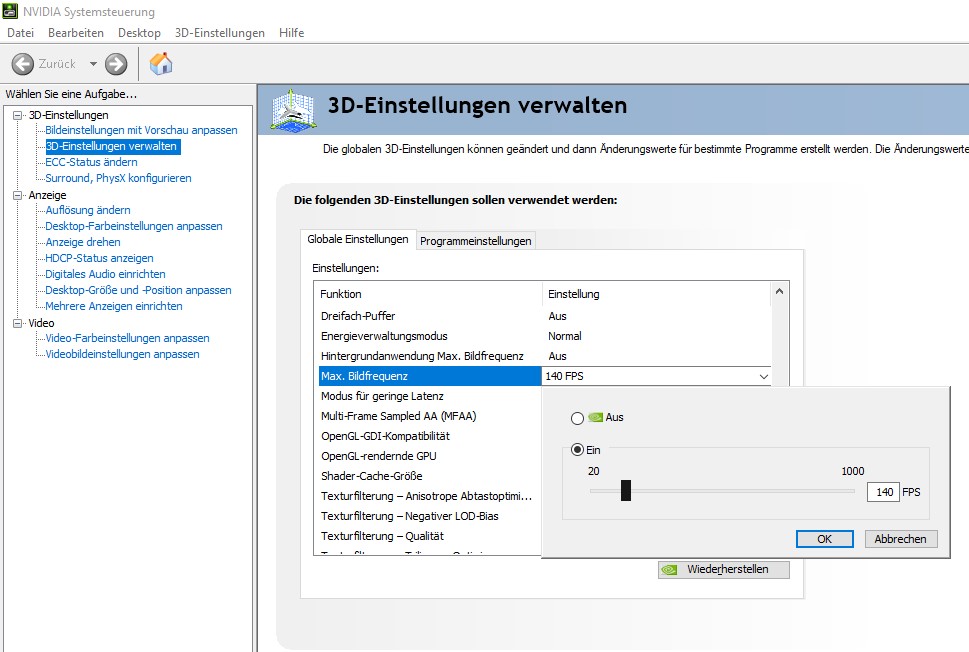Open Mehrere Anzeigen einrichten

point(114,307)
